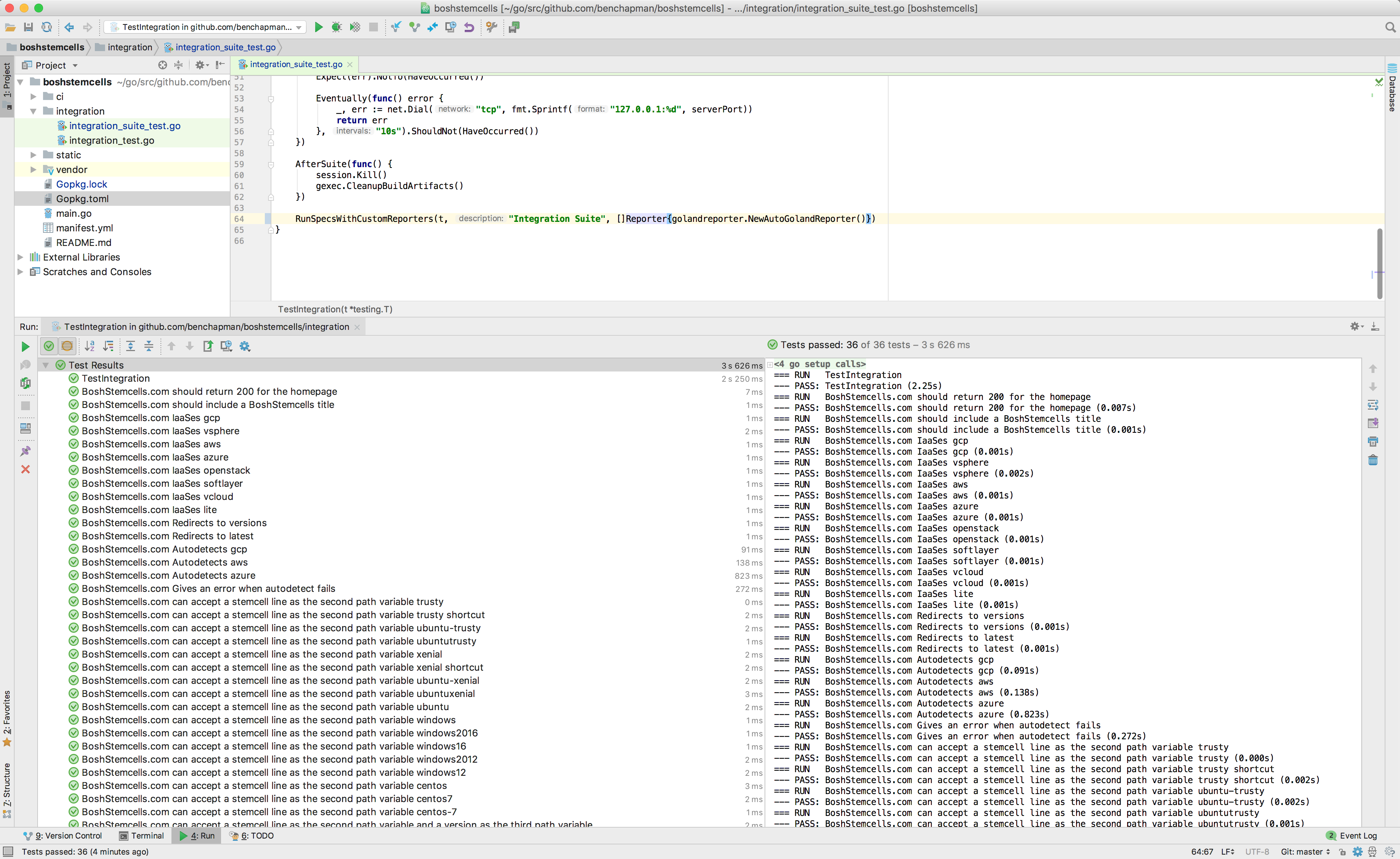Open the TODO tool window tab
This screenshot has height=859, width=1400.
[x=251, y=836]
